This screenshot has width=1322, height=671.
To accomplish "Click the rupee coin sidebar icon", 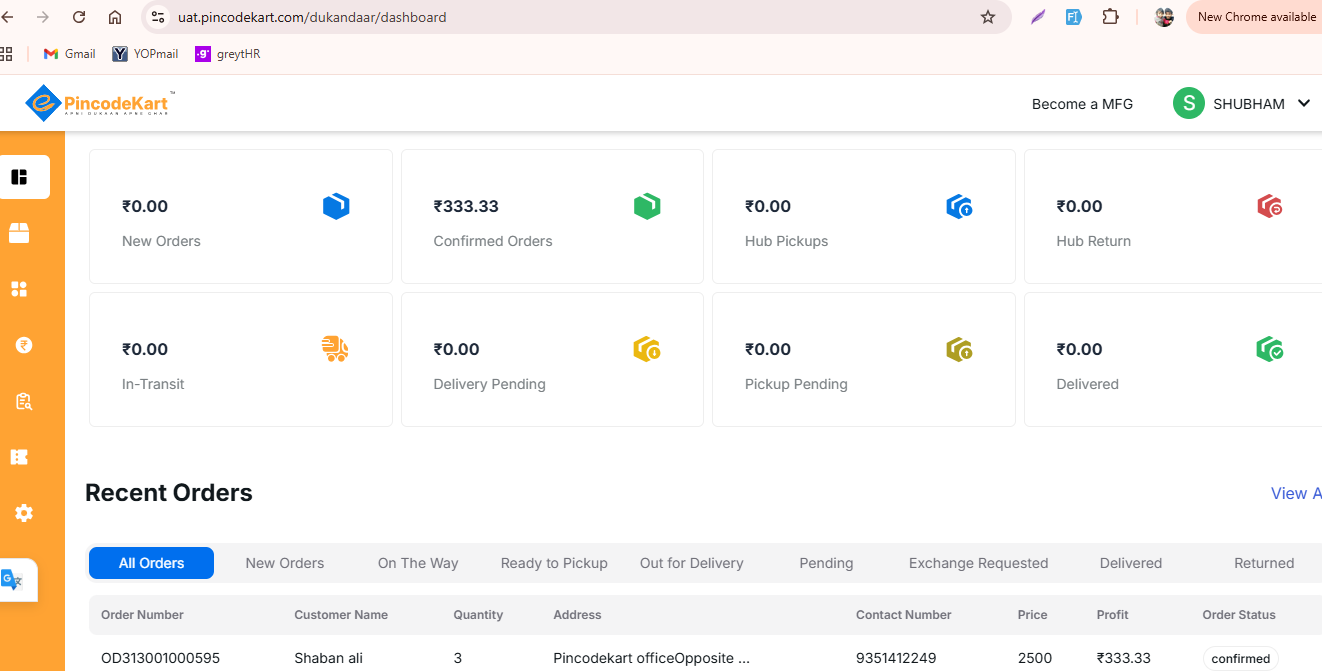I will pos(24,345).
